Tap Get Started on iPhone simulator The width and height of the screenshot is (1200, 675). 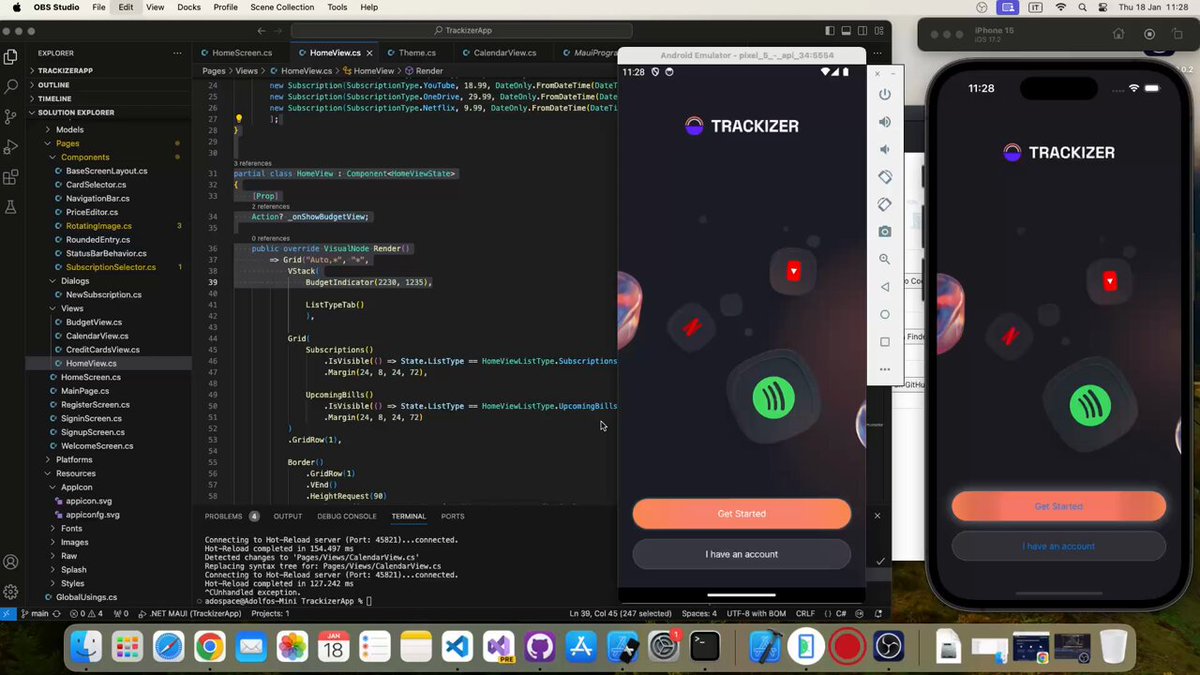[x=1059, y=506]
